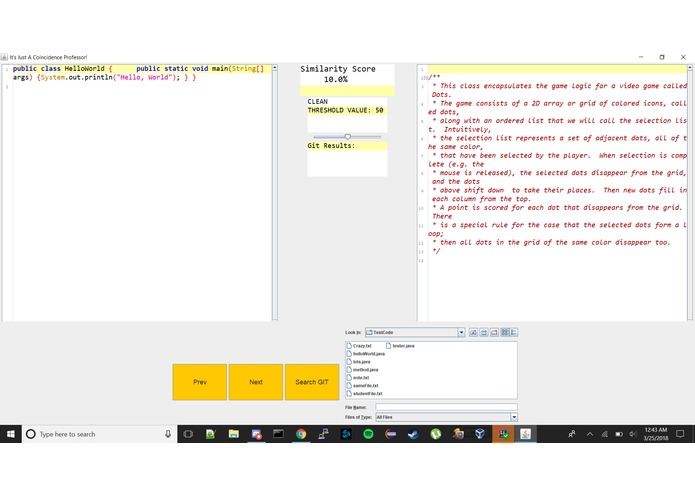The image size is (695, 494).
Task: Switch file chooser to Details view
Action: coord(514,332)
